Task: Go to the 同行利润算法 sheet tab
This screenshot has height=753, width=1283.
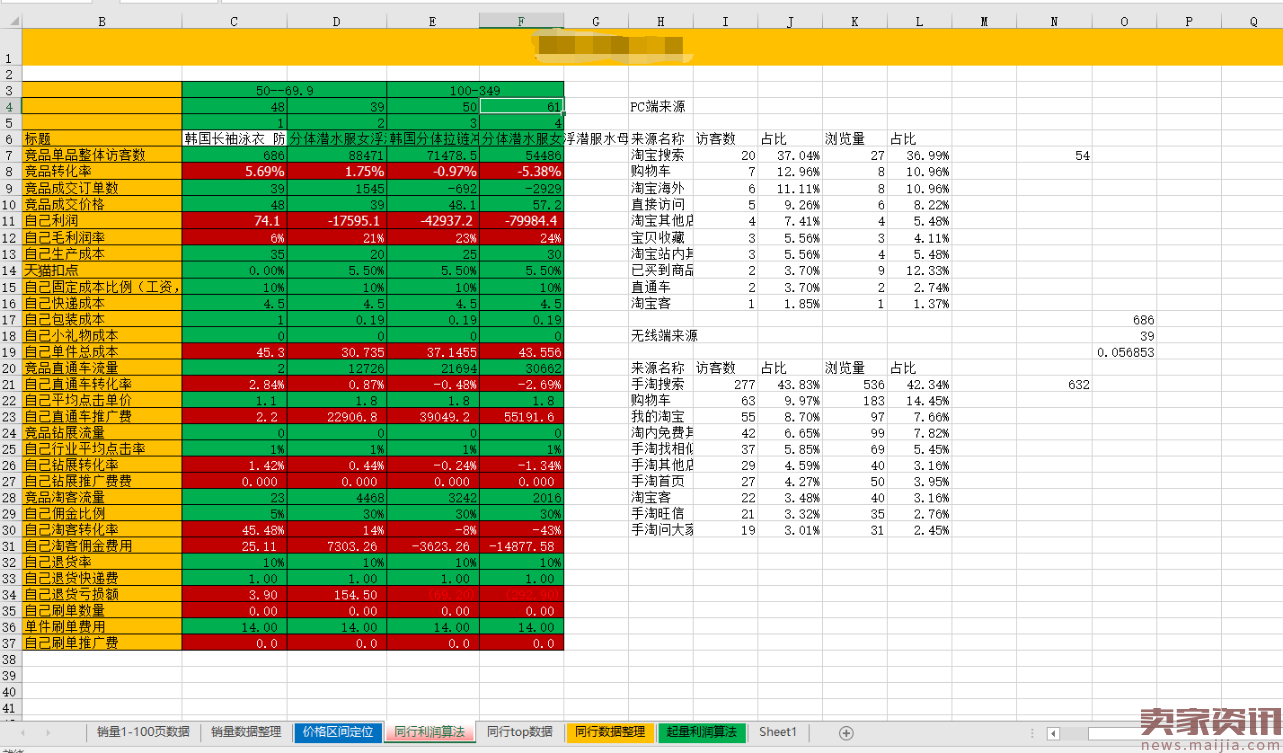Action: tap(429, 732)
